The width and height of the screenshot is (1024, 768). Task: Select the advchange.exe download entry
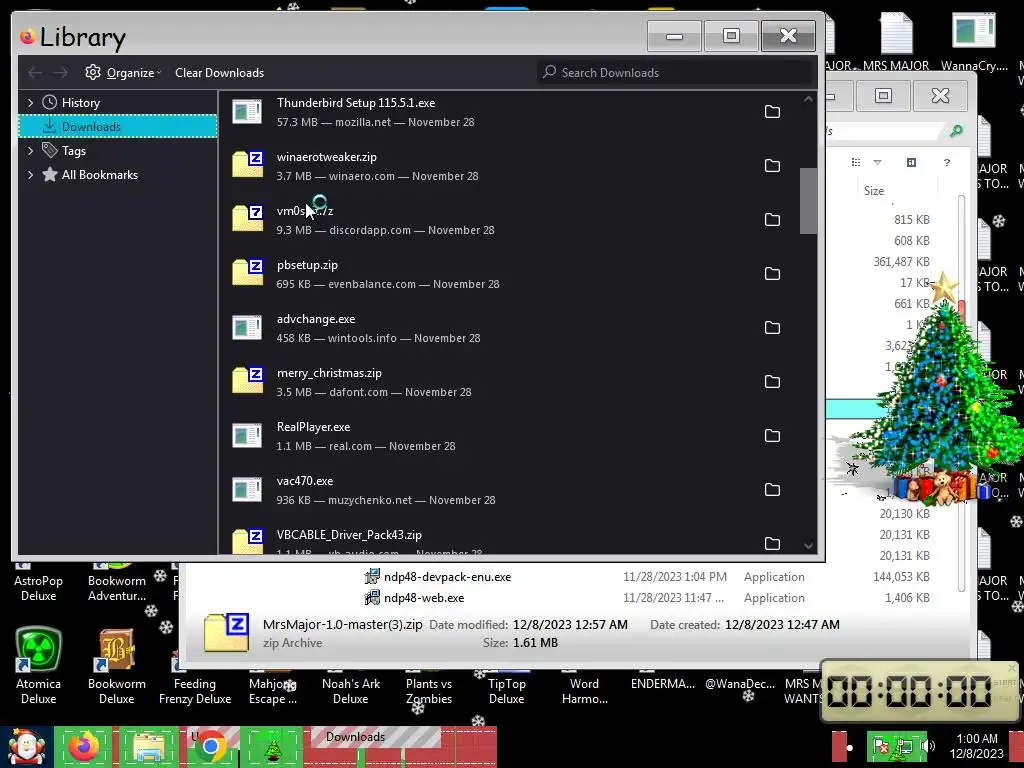point(509,328)
